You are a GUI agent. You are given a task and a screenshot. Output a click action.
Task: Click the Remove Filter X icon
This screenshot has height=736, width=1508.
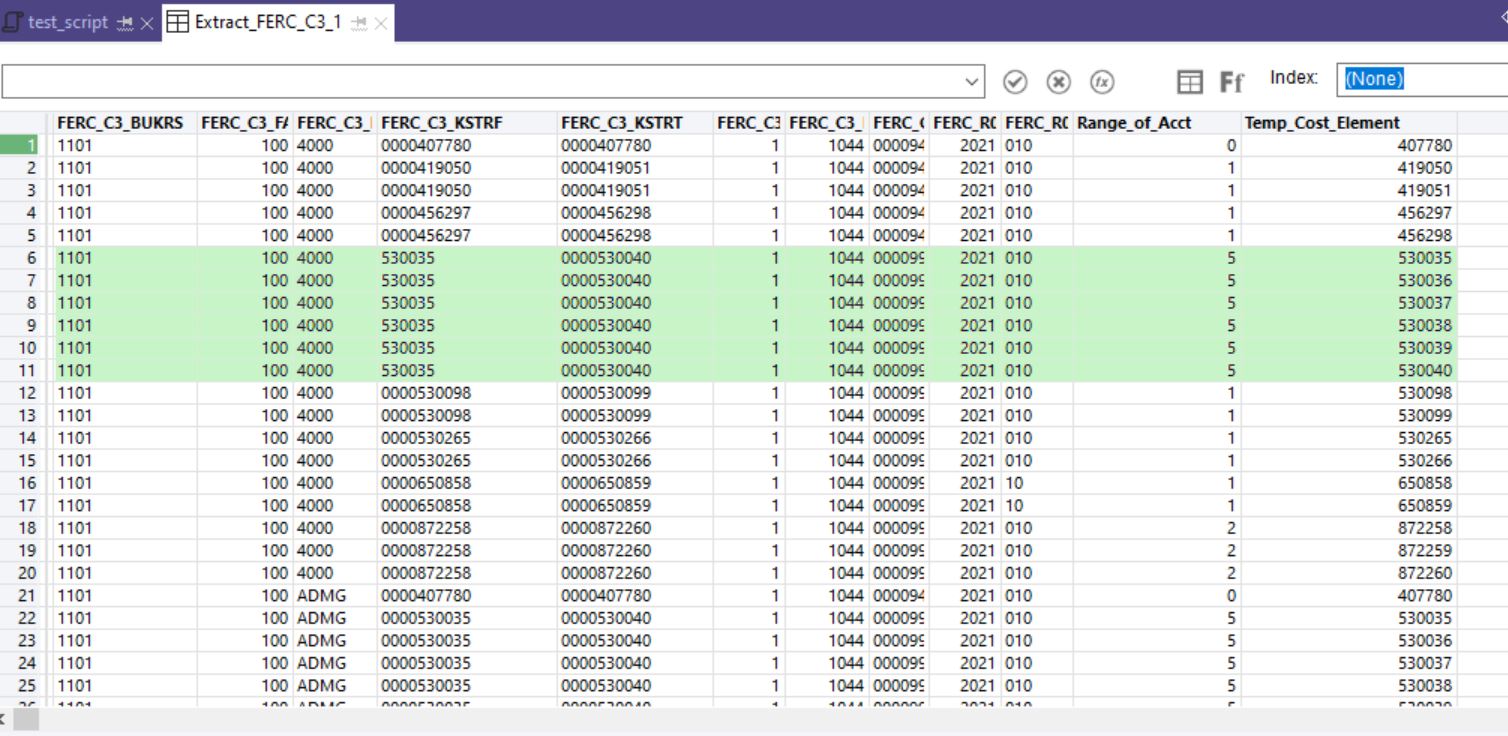coord(1058,82)
